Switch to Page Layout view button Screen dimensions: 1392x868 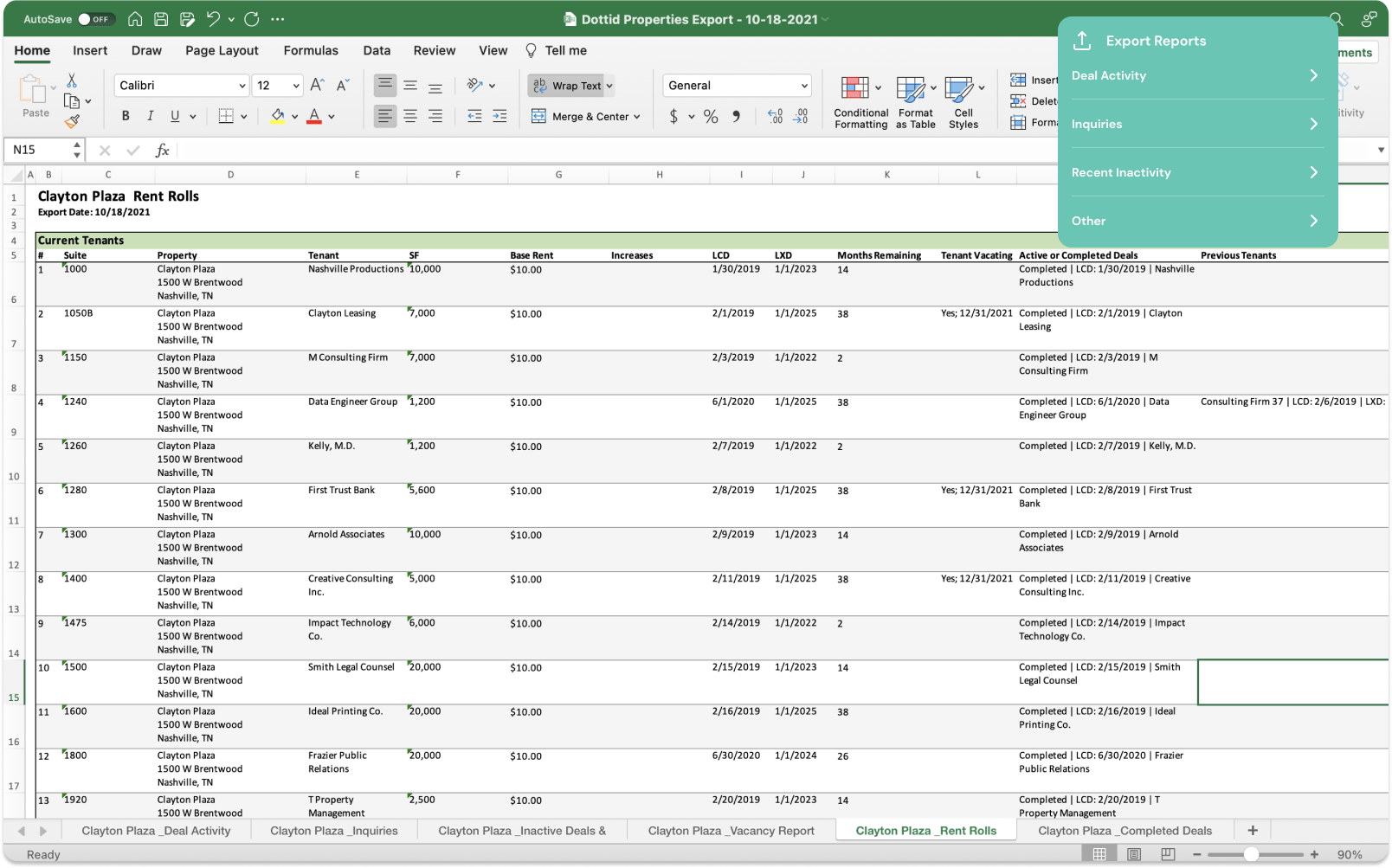point(1134,854)
